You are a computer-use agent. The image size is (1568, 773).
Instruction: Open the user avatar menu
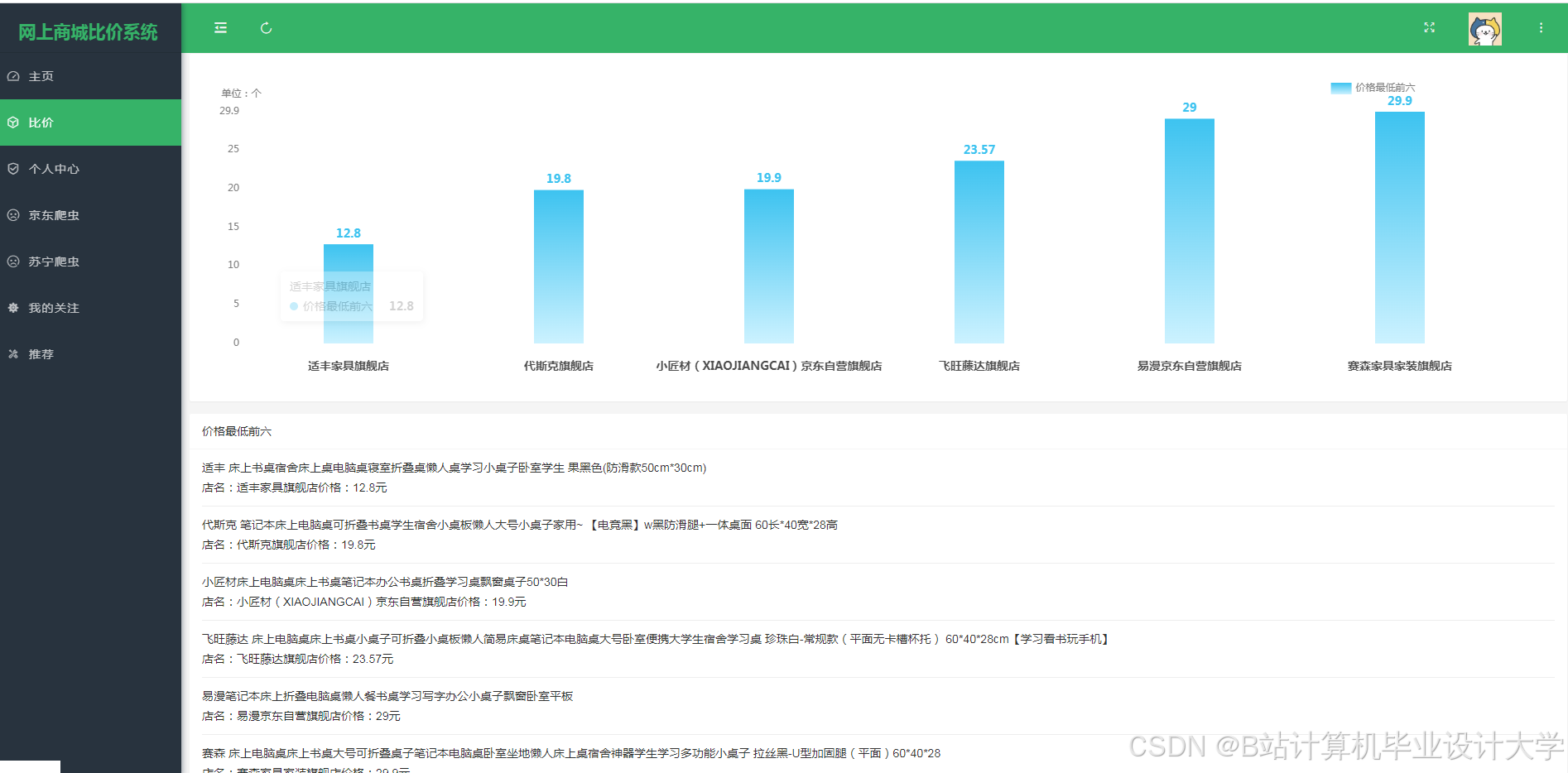pos(1484,29)
